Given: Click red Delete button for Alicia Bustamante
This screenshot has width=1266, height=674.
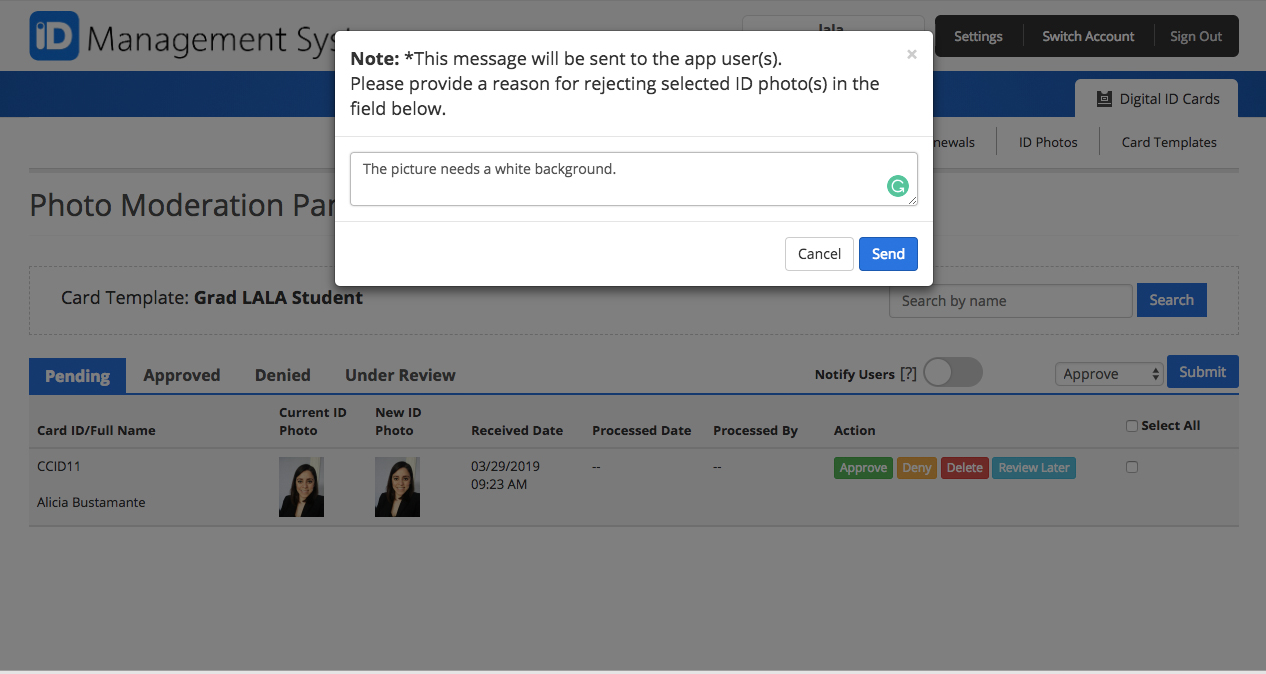Looking at the screenshot, I should click(x=965, y=468).
